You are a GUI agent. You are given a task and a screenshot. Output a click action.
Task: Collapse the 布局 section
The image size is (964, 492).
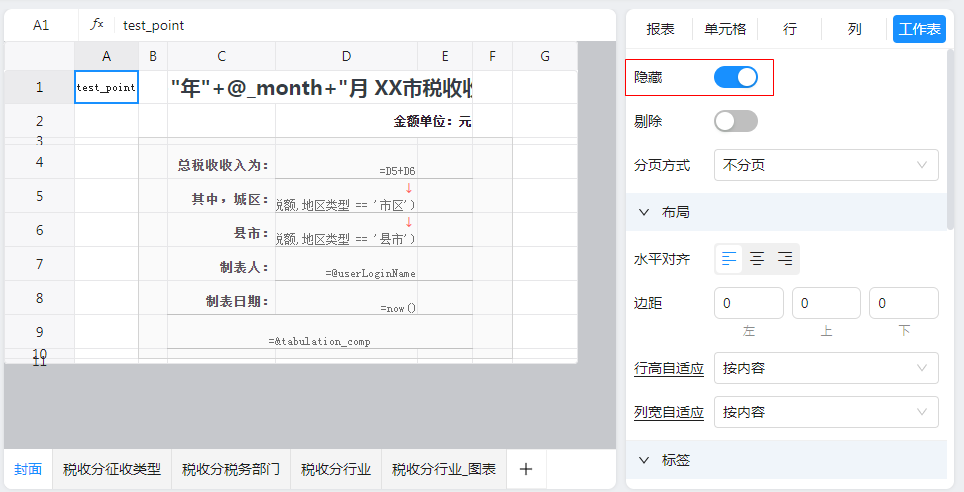(x=644, y=212)
